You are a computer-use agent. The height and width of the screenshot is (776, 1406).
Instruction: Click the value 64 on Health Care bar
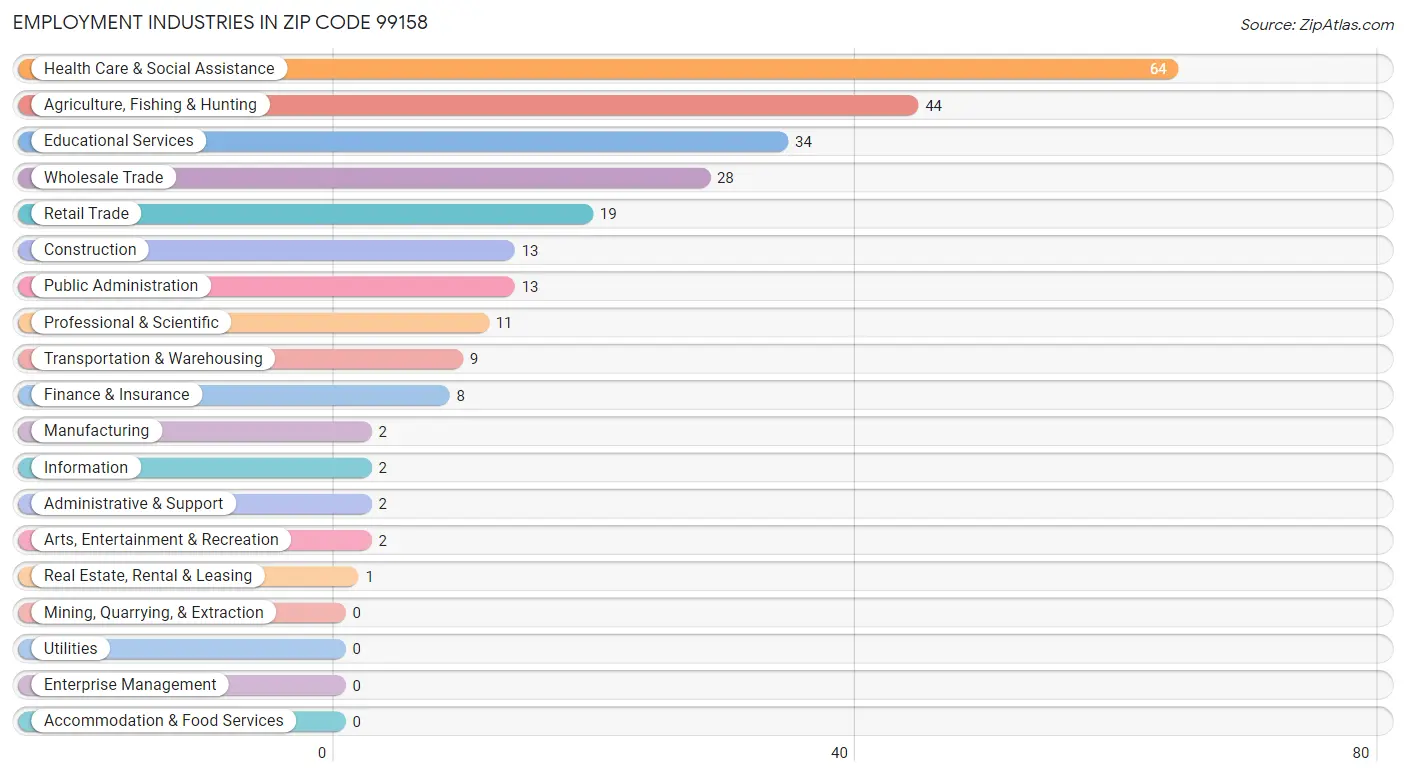pos(1158,70)
